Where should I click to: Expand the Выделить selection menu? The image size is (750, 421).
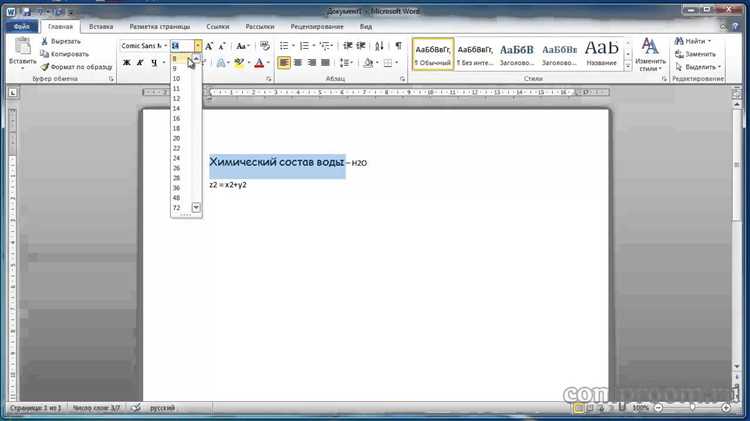point(697,67)
